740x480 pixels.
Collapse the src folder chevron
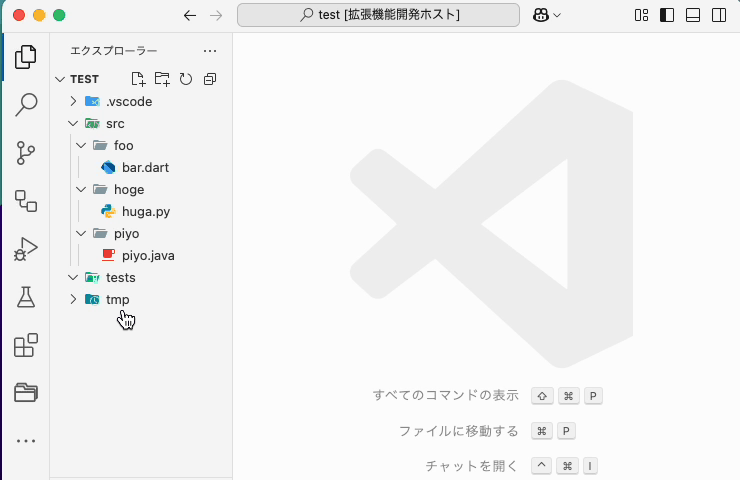tap(73, 123)
